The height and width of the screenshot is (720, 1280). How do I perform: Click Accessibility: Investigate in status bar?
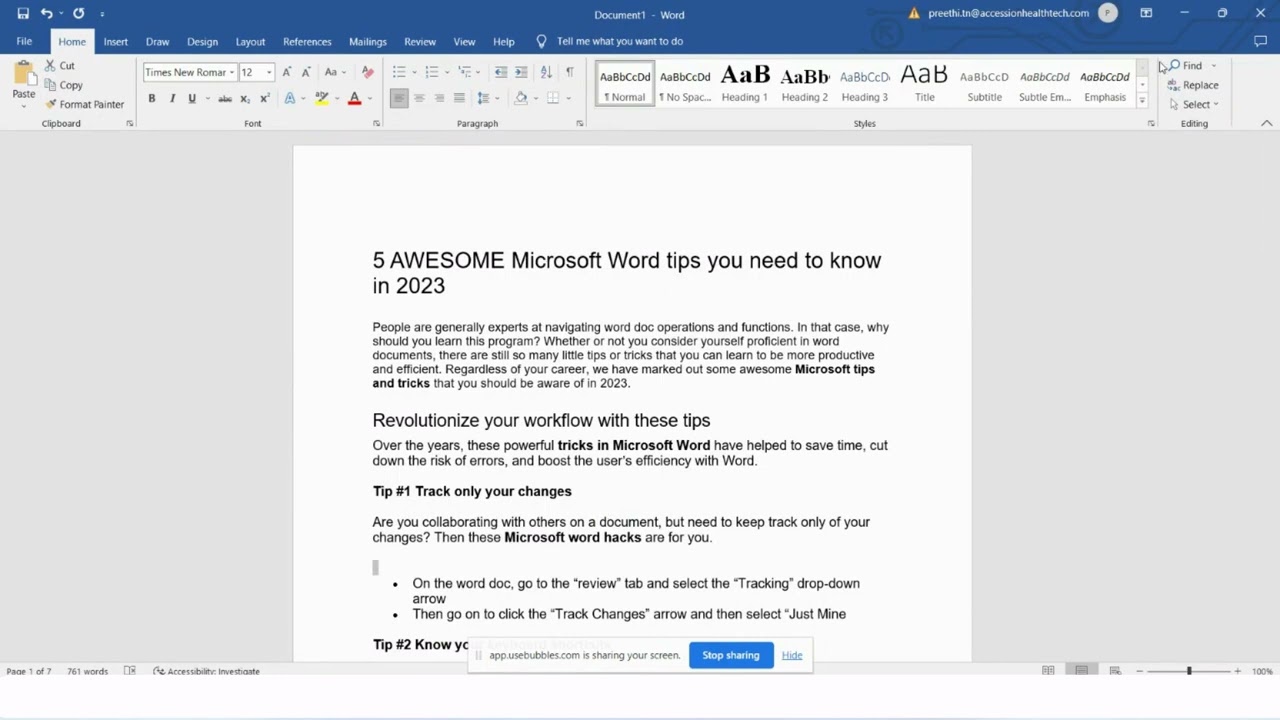206,671
